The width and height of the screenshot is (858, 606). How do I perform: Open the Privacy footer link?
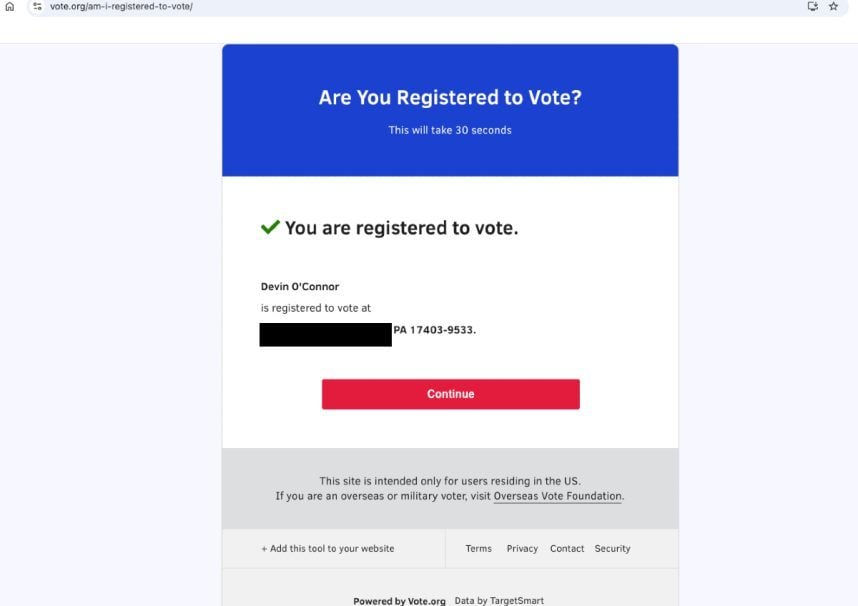[522, 549]
